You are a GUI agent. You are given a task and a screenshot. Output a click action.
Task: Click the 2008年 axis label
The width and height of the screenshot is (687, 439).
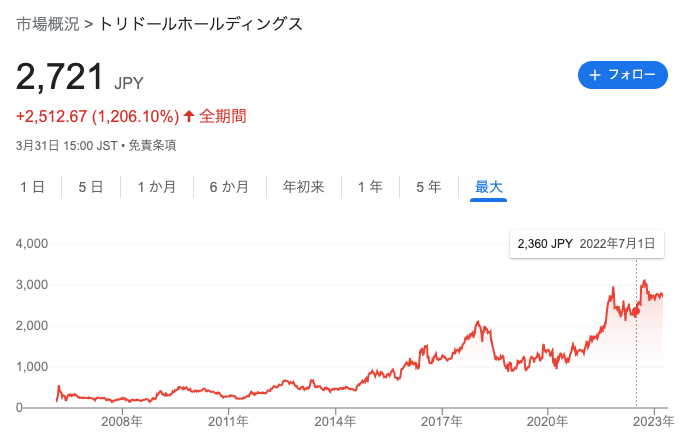pos(122,421)
